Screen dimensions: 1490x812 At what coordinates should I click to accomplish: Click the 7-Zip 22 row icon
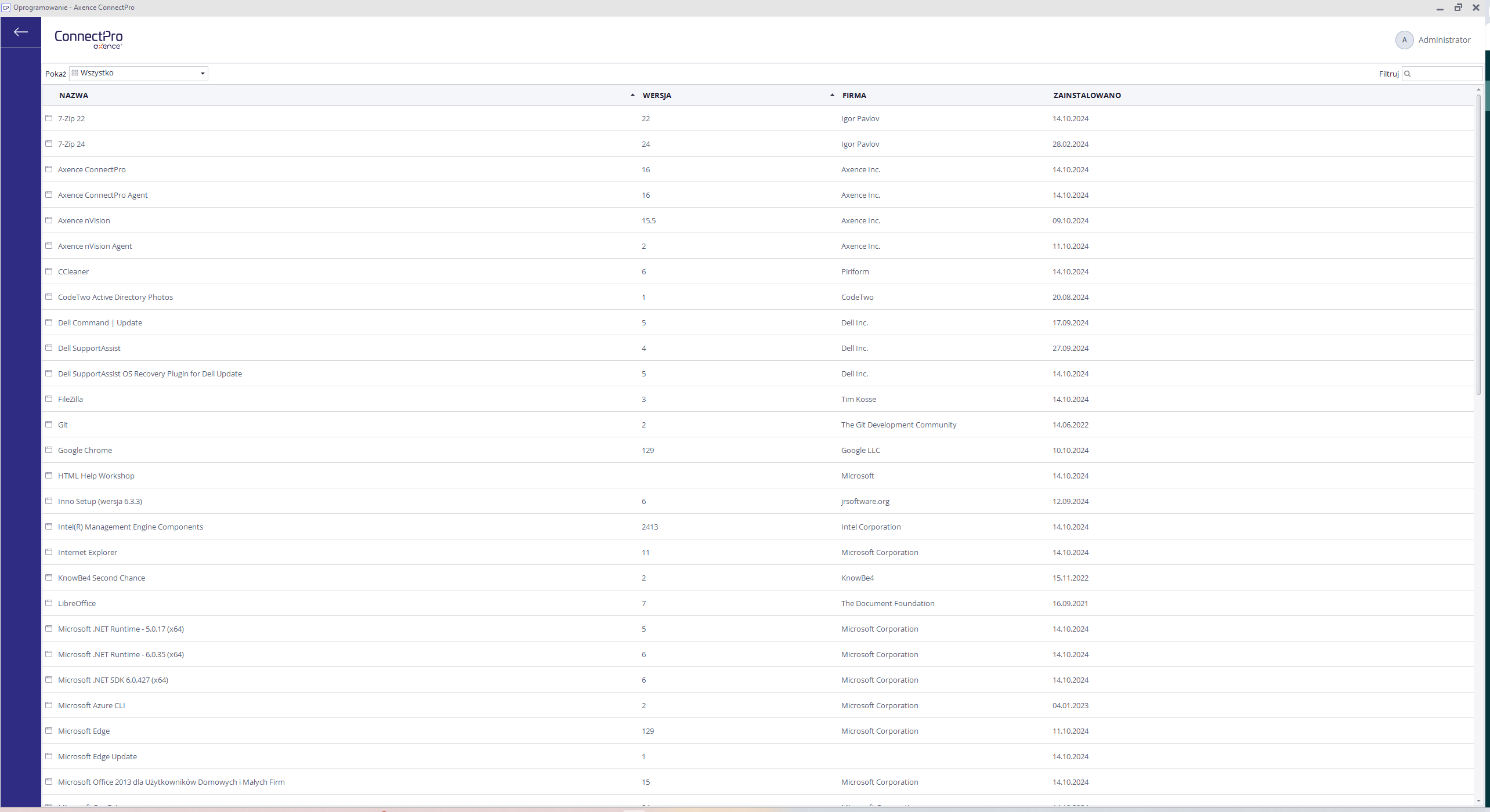pyautogui.click(x=49, y=118)
